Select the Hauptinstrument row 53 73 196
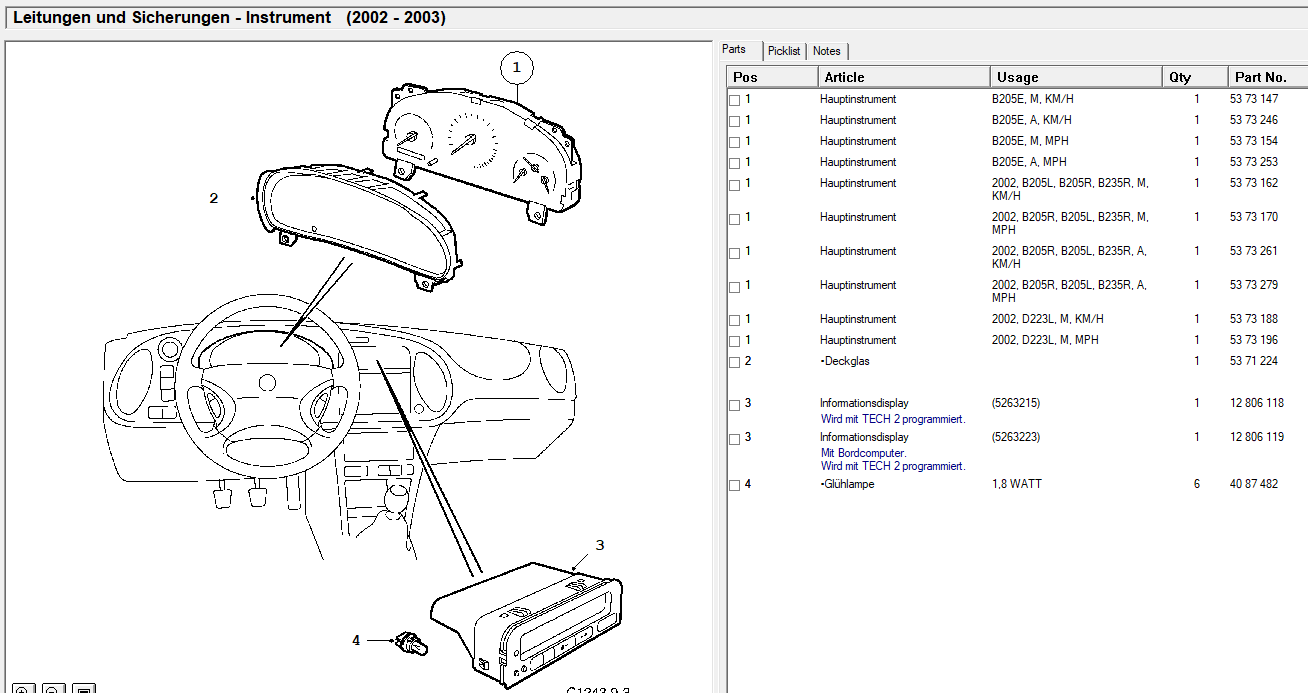Viewport: 1308px width, 693px height. [1017, 340]
